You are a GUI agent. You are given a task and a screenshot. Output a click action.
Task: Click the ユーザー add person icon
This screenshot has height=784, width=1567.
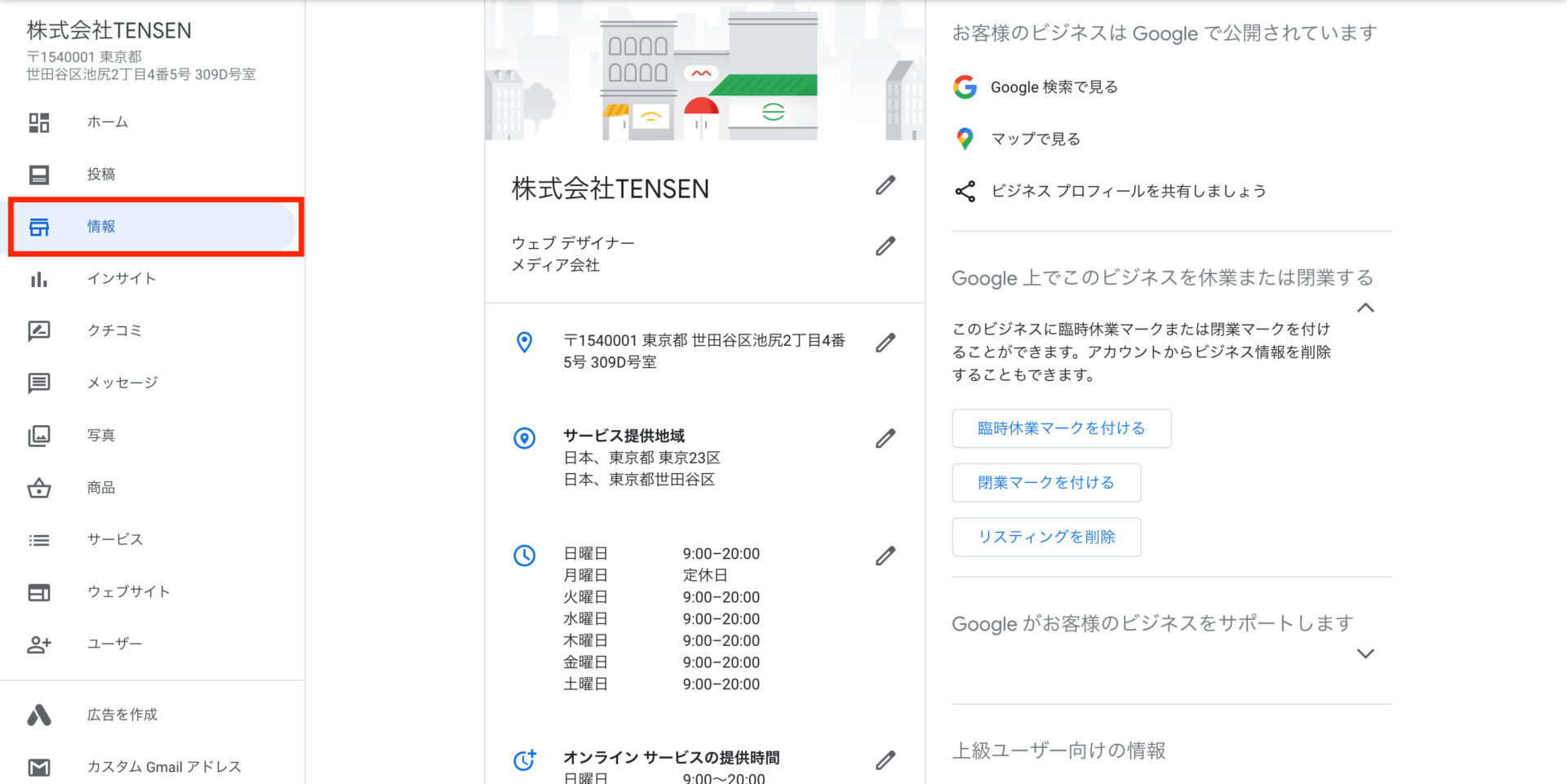point(39,644)
